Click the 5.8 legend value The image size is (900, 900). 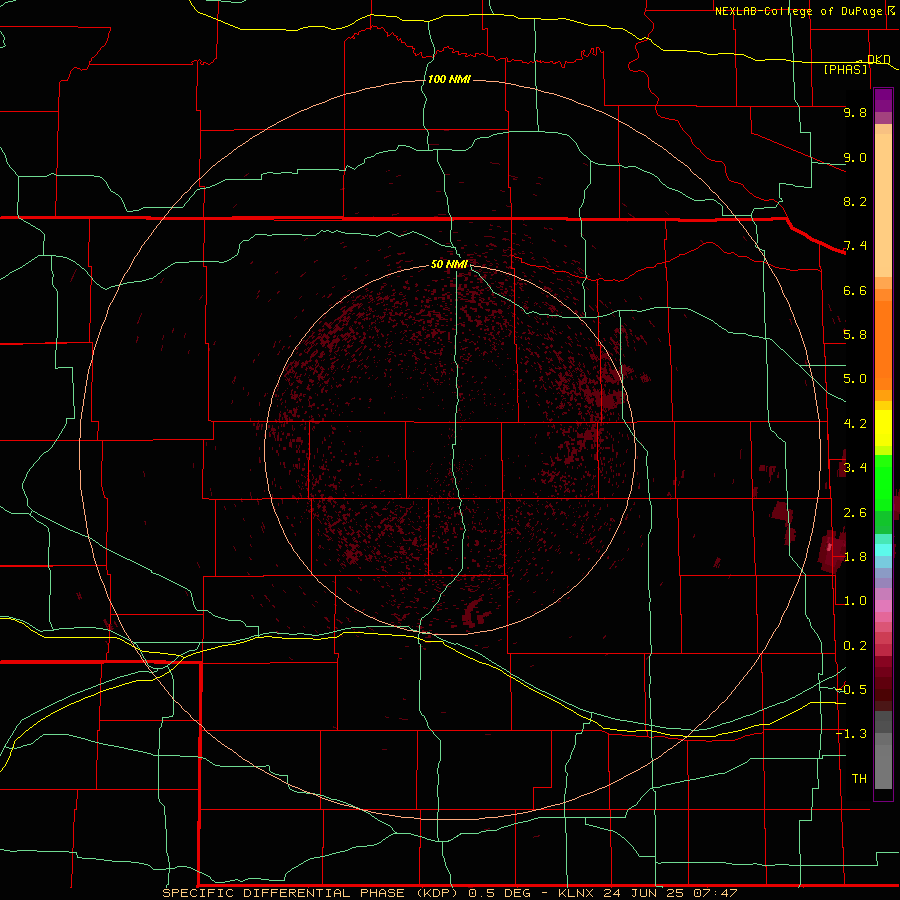pyautogui.click(x=855, y=335)
